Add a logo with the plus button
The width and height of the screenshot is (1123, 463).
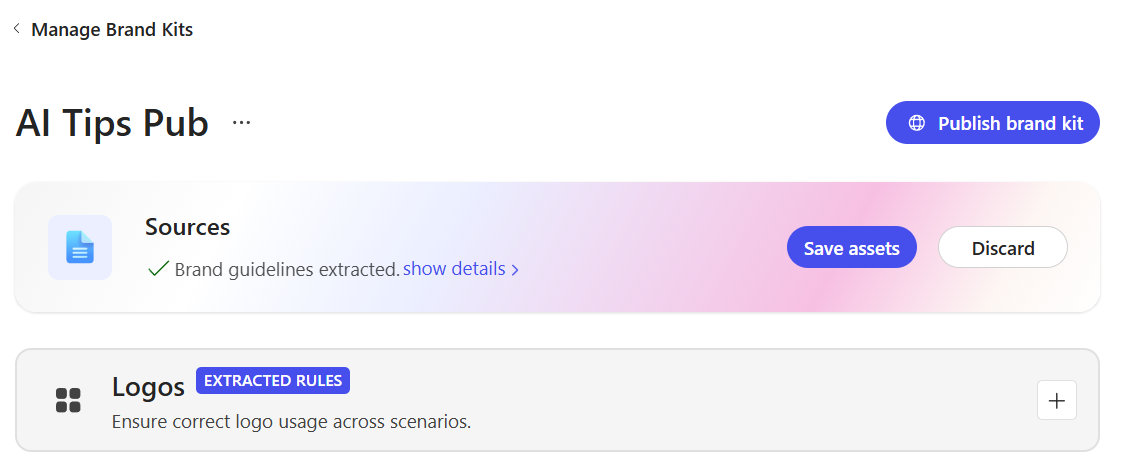point(1056,400)
